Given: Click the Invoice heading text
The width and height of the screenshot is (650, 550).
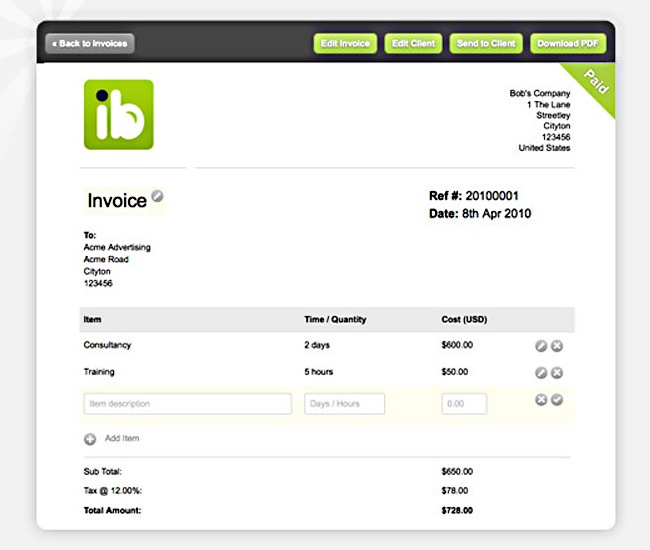Looking at the screenshot, I should pos(117,201).
